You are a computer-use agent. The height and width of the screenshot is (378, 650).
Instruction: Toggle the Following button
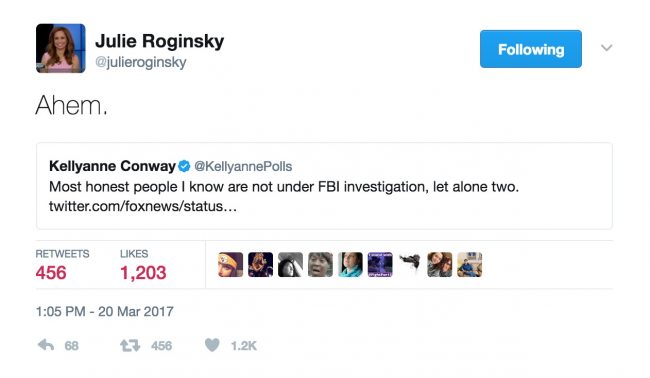tap(531, 49)
